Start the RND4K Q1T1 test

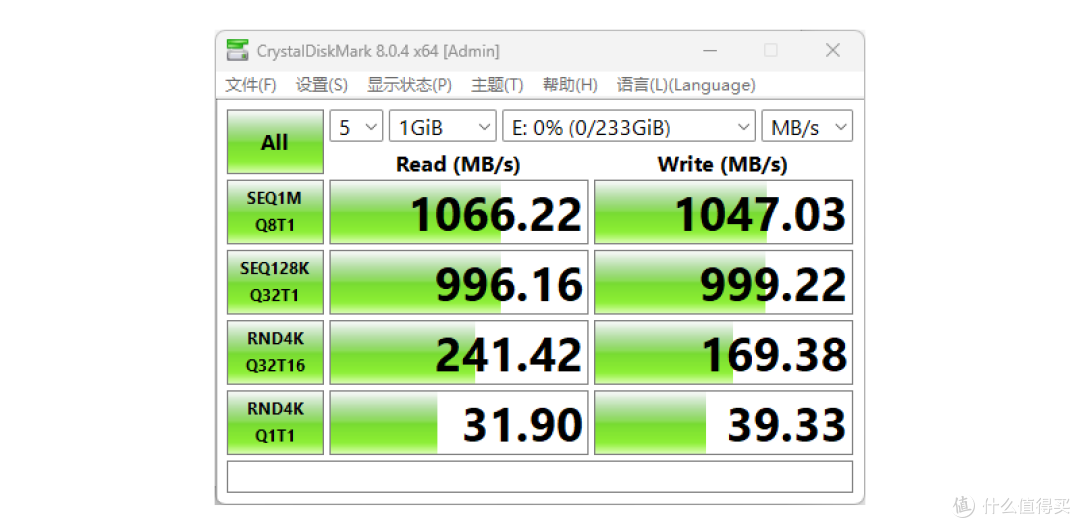point(275,423)
